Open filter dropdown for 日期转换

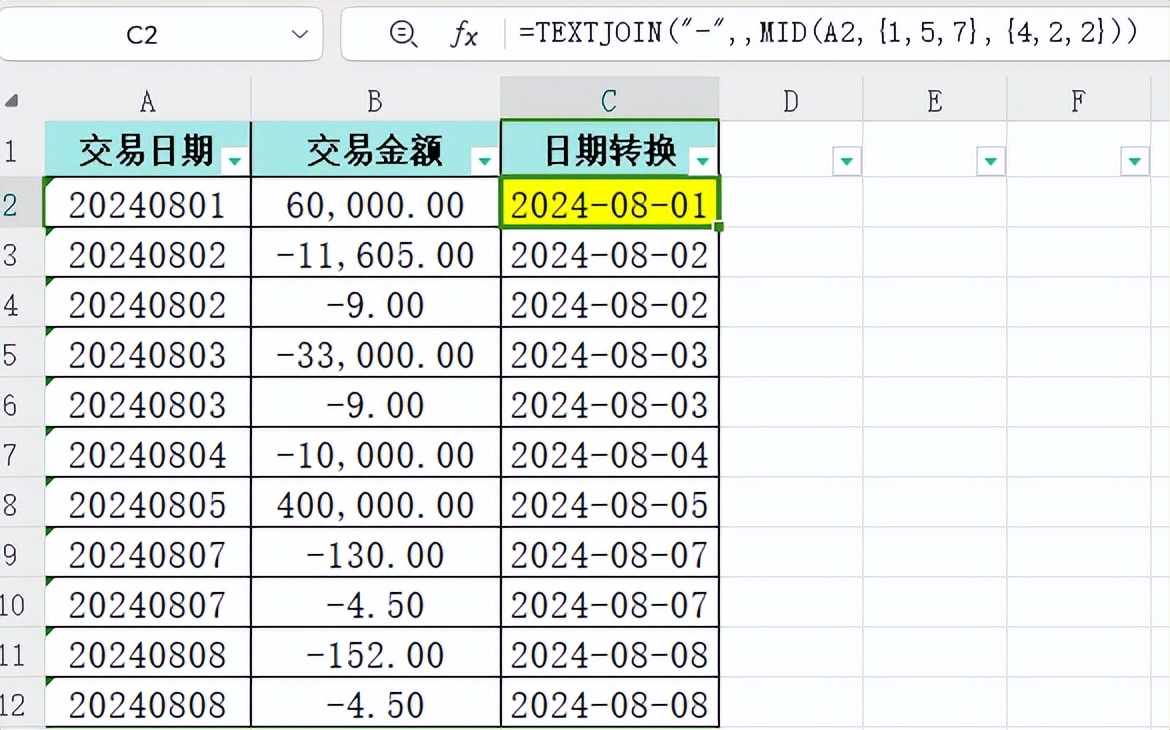coord(702,160)
